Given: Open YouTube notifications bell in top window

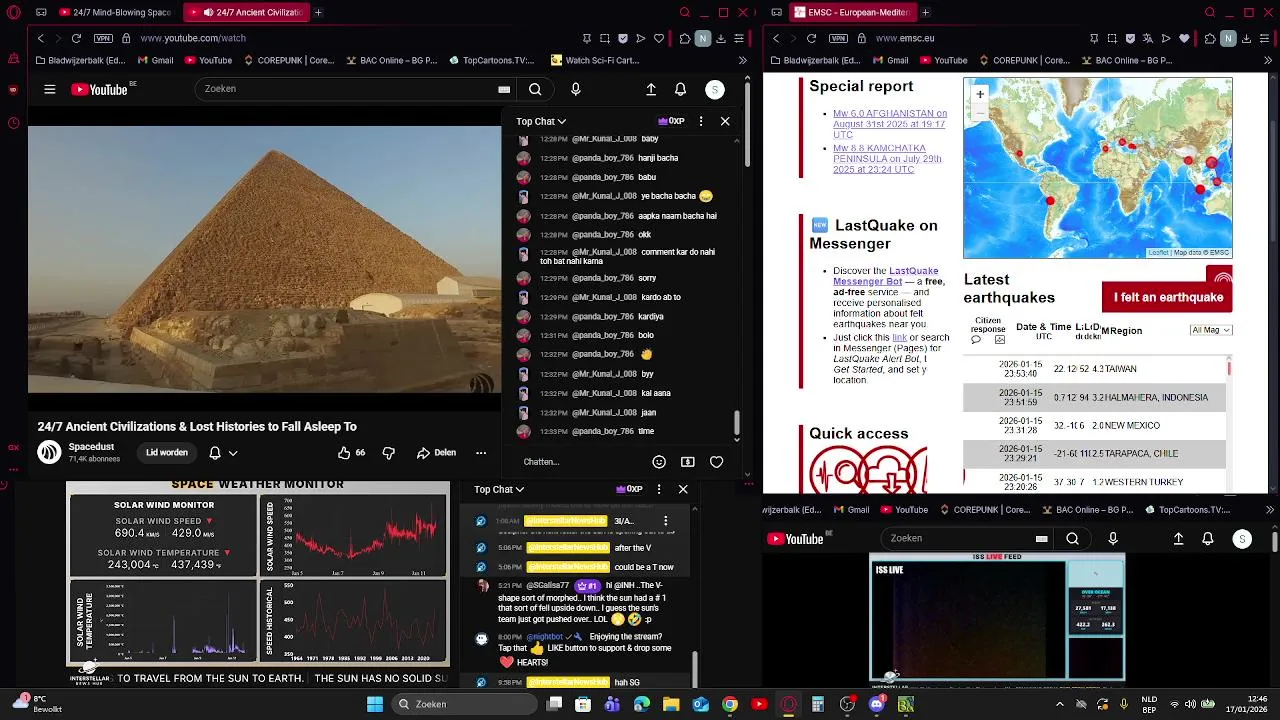Looking at the screenshot, I should pos(680,89).
